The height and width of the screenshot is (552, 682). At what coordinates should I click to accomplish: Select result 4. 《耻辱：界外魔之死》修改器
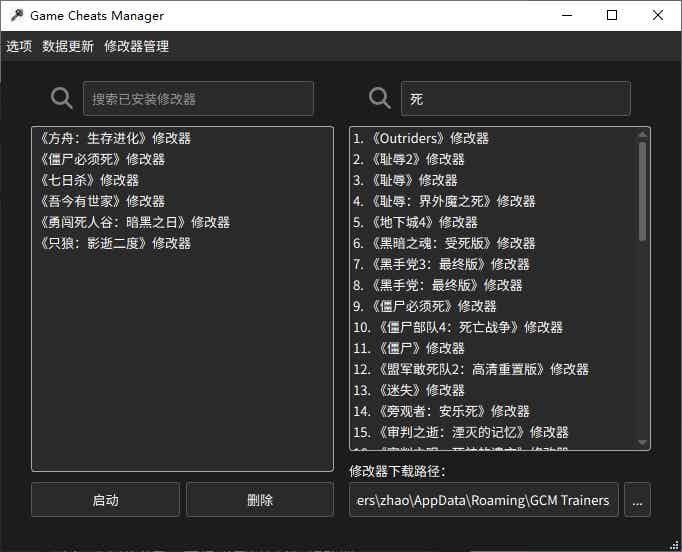[494, 201]
